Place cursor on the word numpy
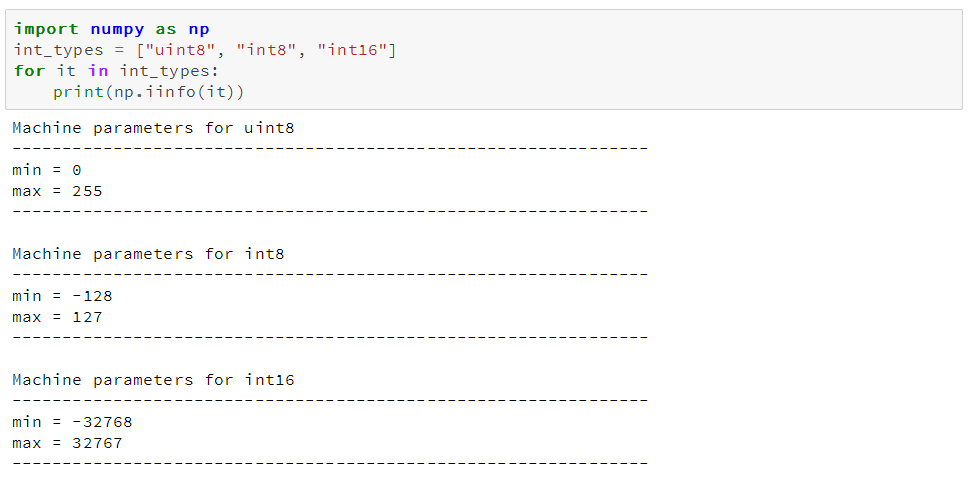Screen dimensions: 973x489 tap(117, 29)
